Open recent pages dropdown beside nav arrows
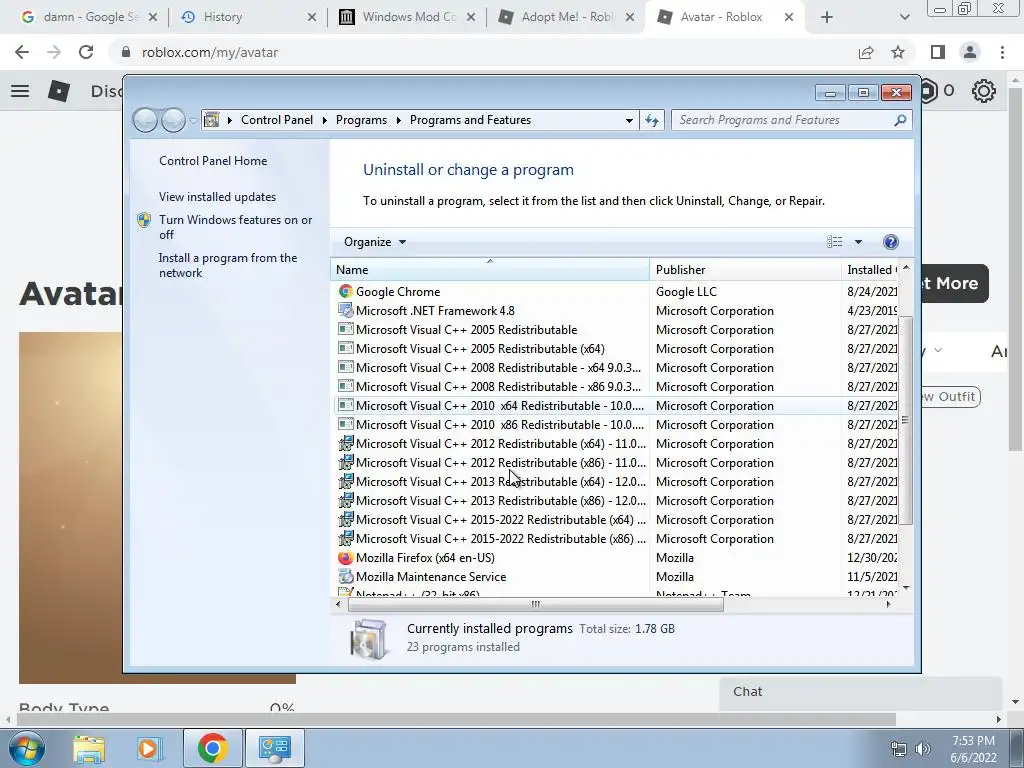This screenshot has height=768, width=1024. click(x=193, y=120)
